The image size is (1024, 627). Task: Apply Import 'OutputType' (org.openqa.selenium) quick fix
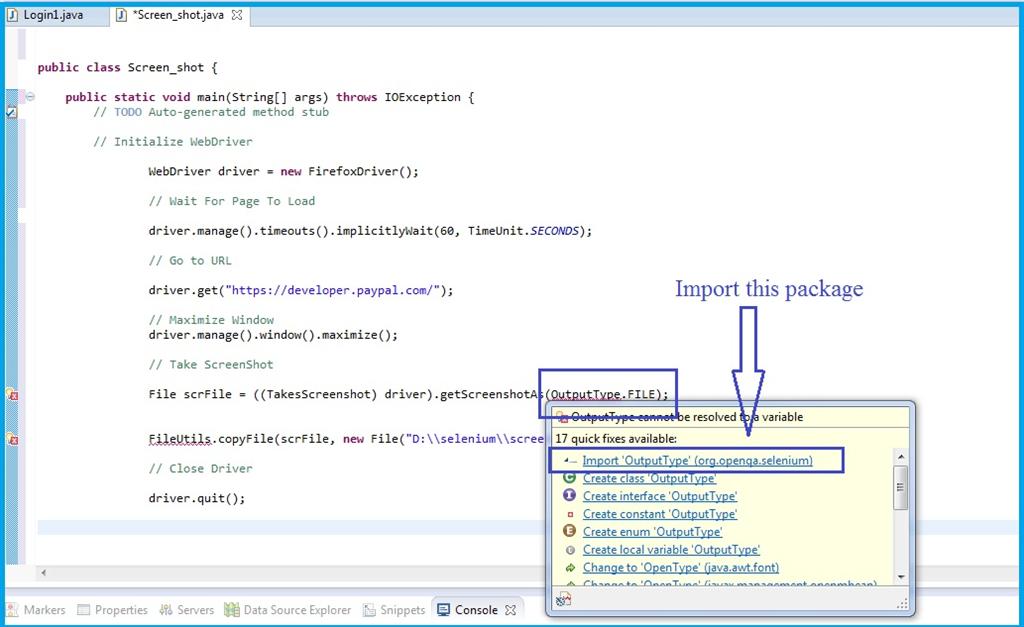697,460
